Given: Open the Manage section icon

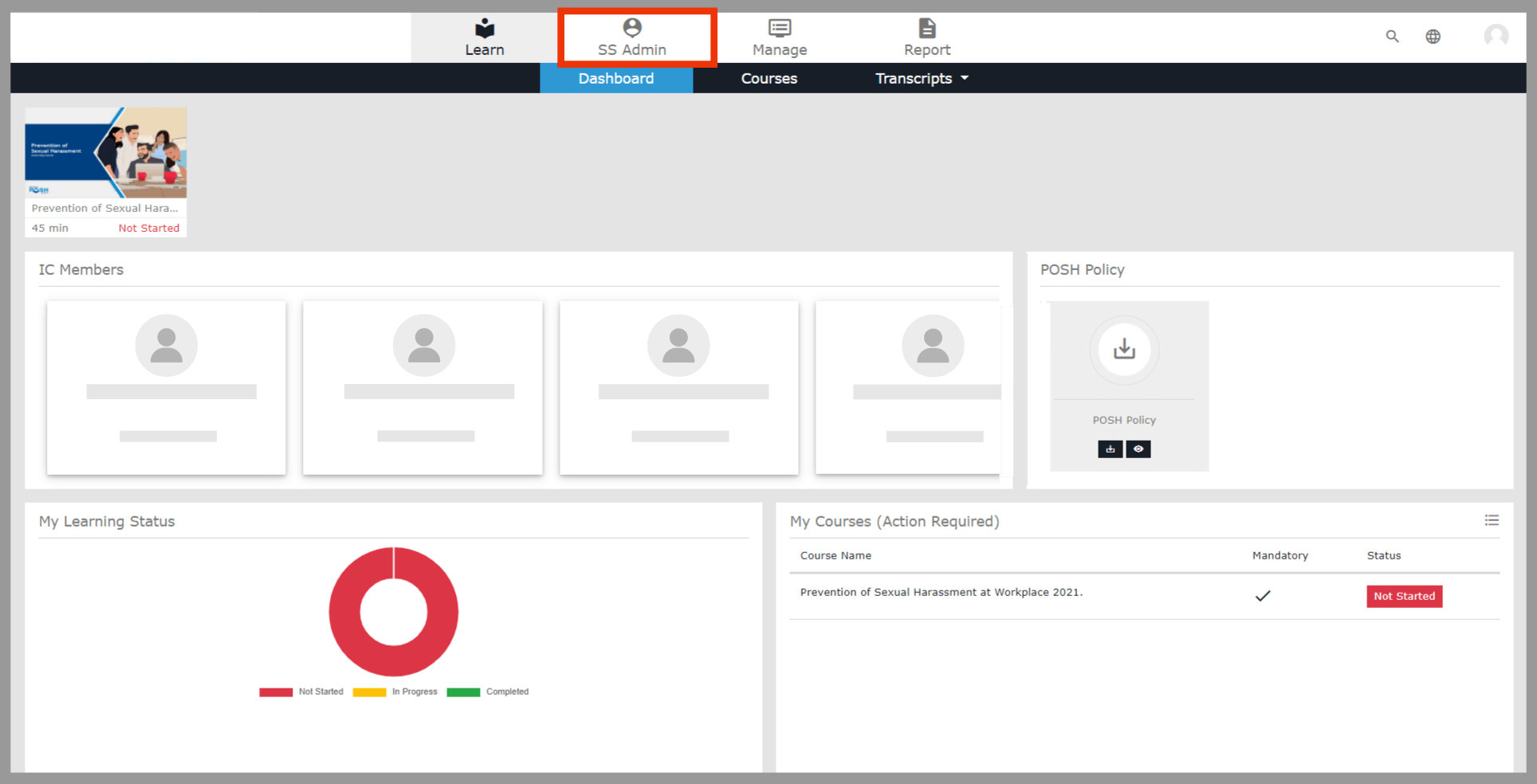Looking at the screenshot, I should [779, 29].
